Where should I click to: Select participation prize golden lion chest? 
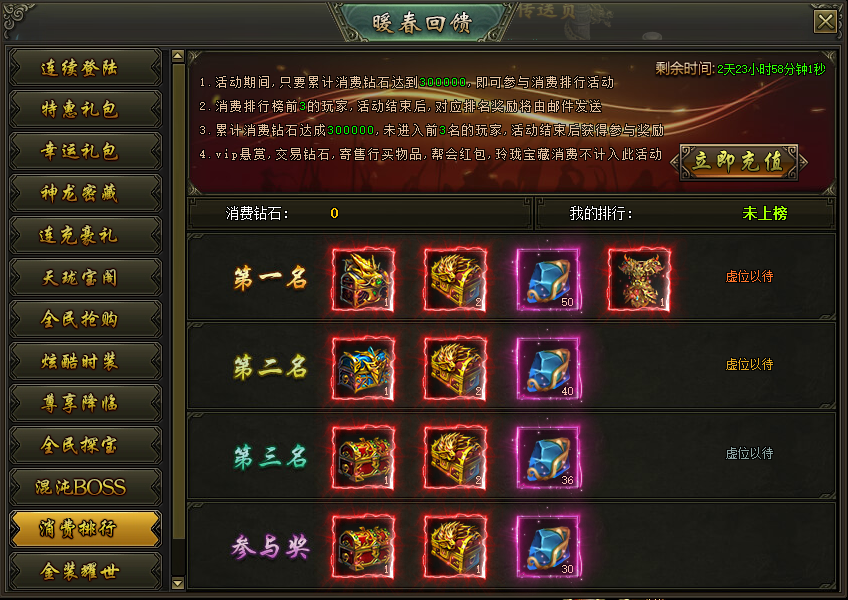(455, 546)
